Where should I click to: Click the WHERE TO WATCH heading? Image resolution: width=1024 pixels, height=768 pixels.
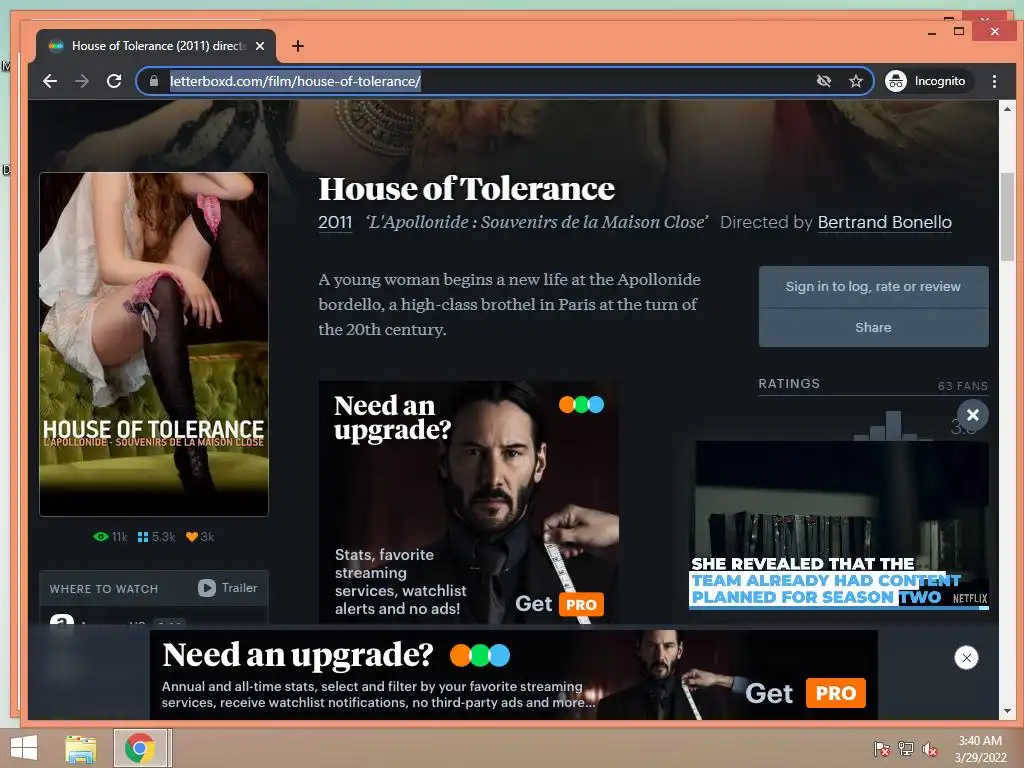pyautogui.click(x=104, y=588)
